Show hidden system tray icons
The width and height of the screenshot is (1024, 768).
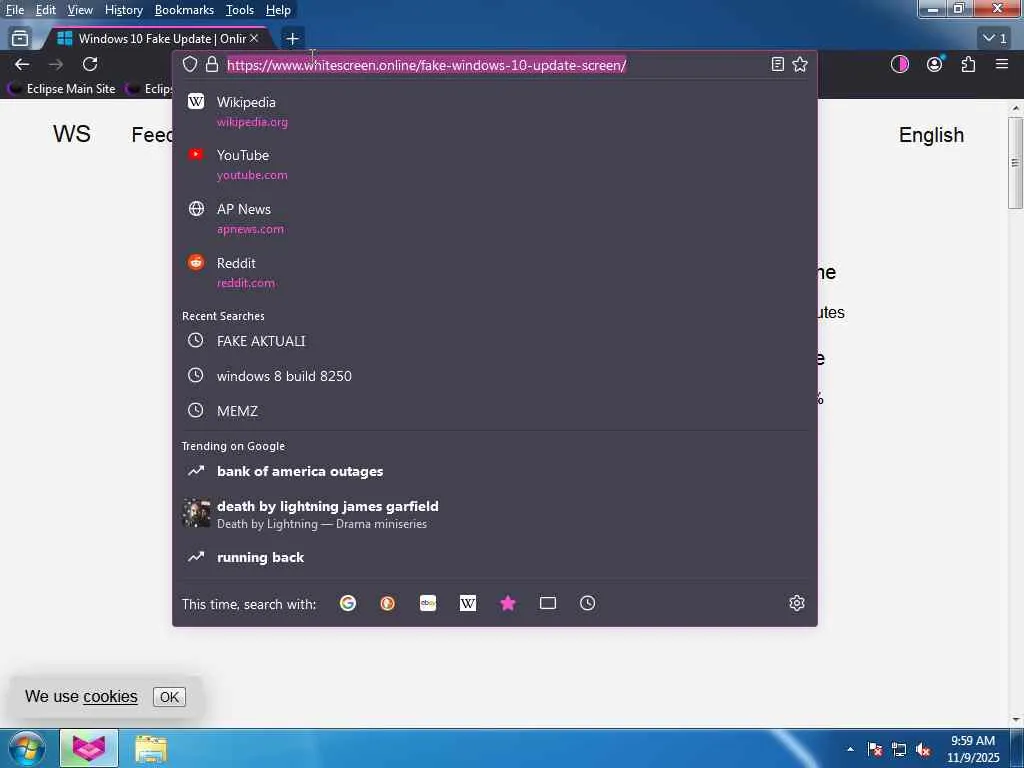(850, 749)
